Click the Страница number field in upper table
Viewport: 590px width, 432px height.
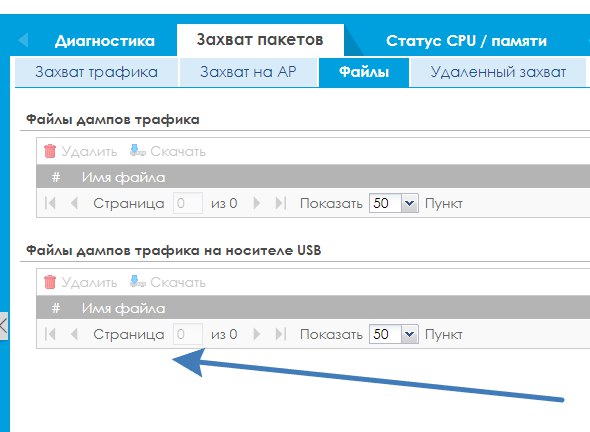pyautogui.click(x=188, y=203)
